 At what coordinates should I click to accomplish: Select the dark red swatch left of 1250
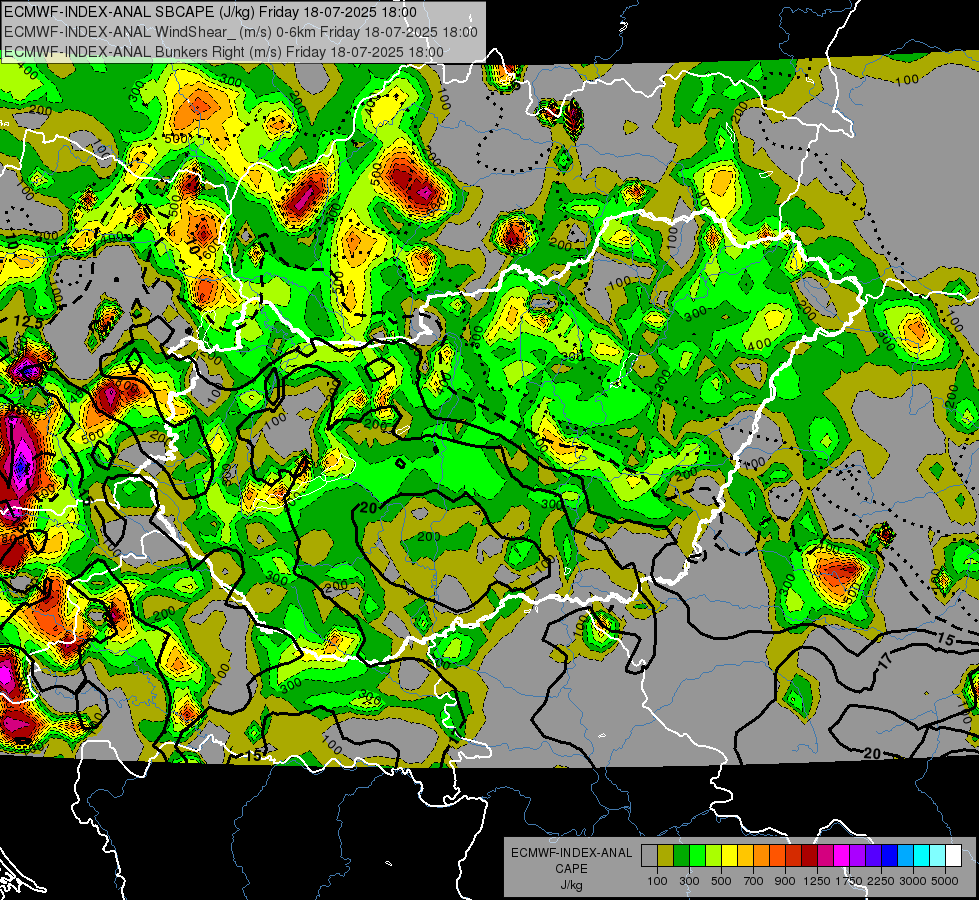pyautogui.click(x=810, y=856)
